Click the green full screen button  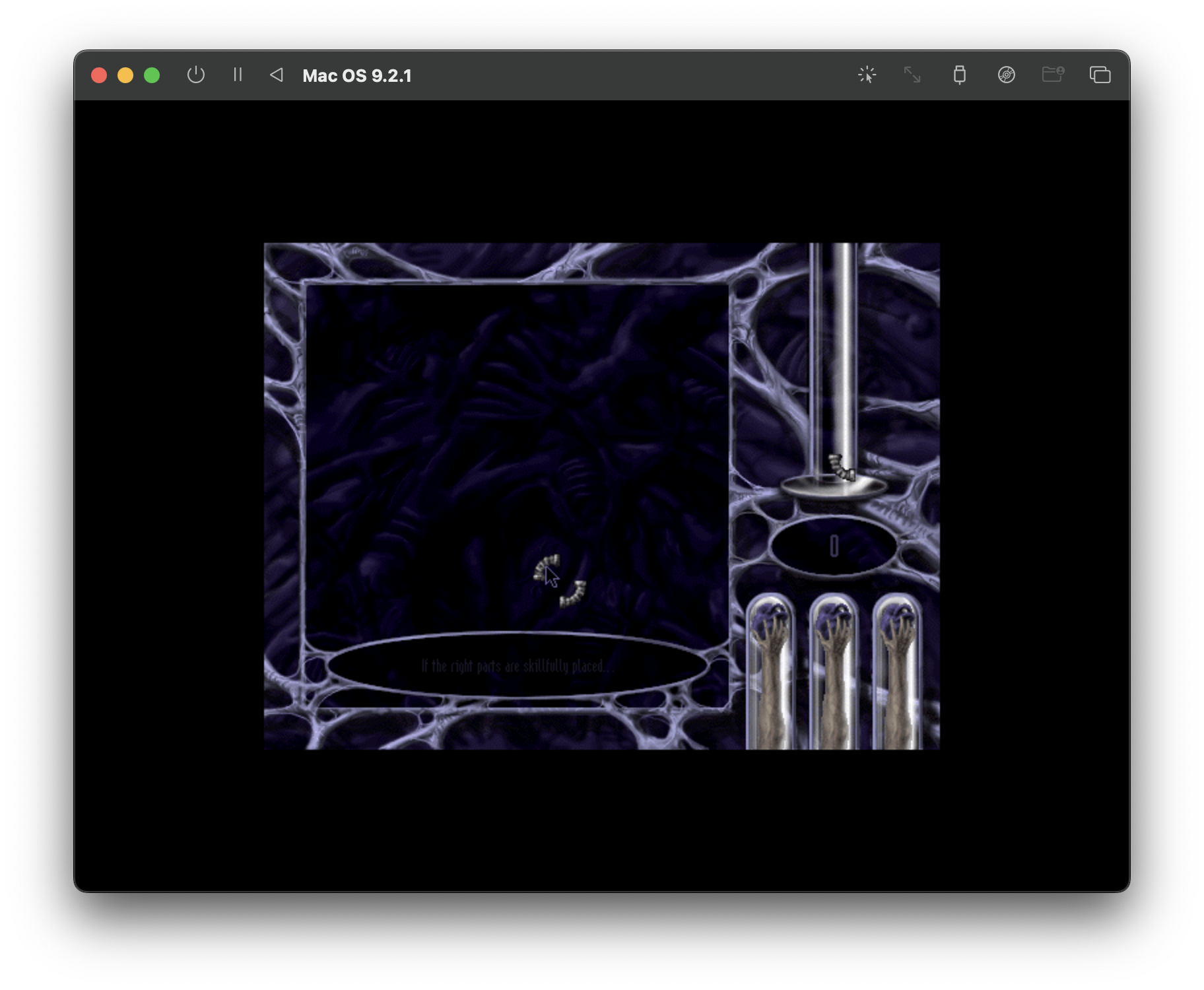point(152,75)
